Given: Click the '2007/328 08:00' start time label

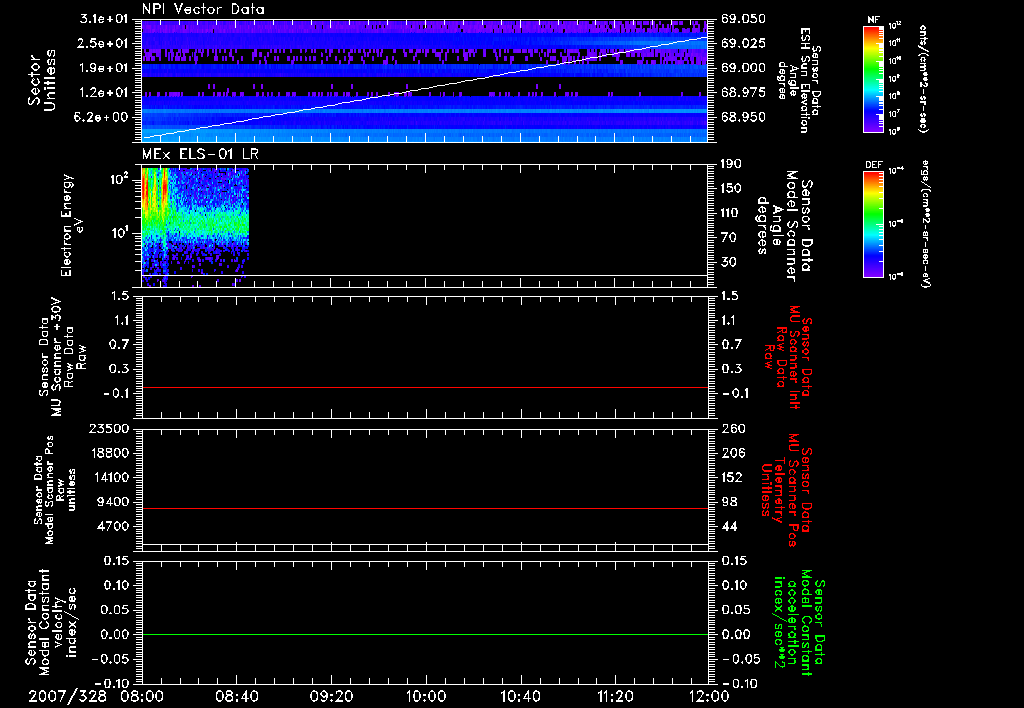Looking at the screenshot, I should click(x=98, y=696).
